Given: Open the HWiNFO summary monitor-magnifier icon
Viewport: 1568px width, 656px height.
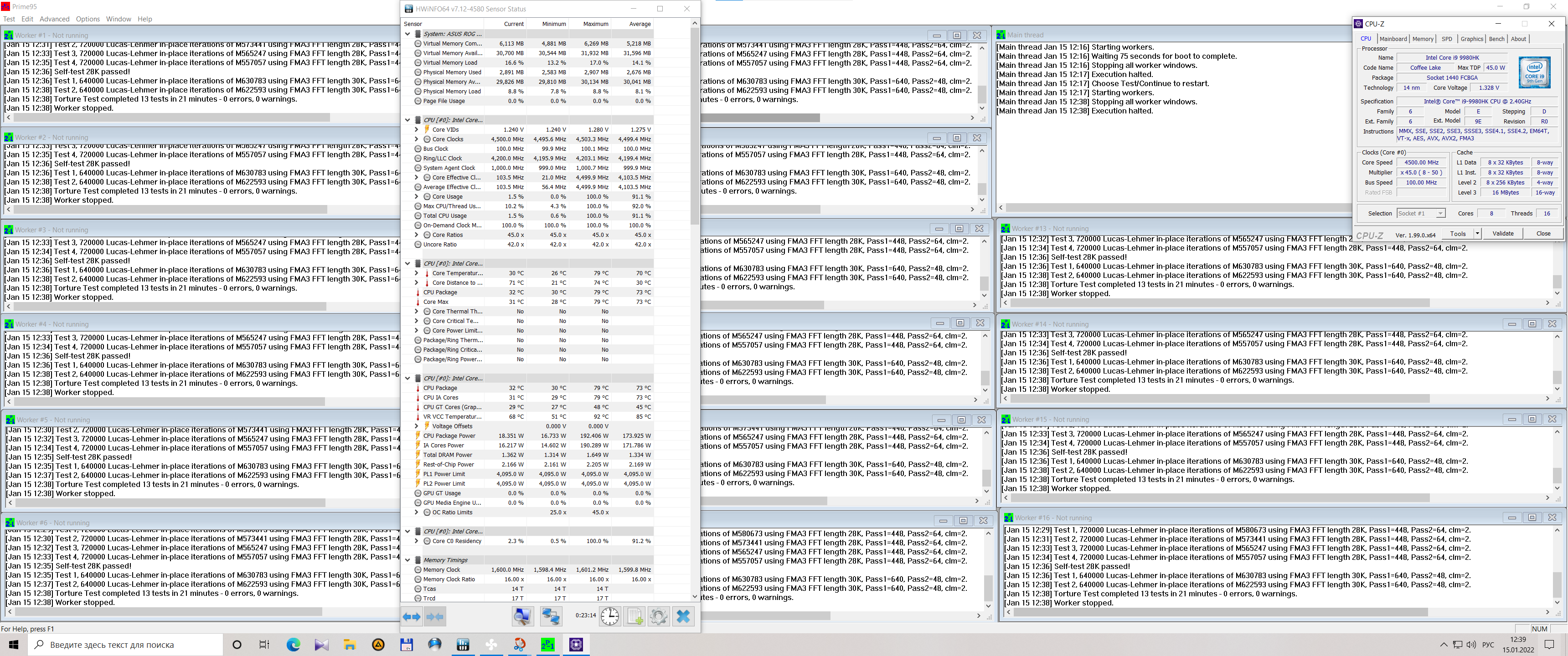Looking at the screenshot, I should (x=522, y=616).
